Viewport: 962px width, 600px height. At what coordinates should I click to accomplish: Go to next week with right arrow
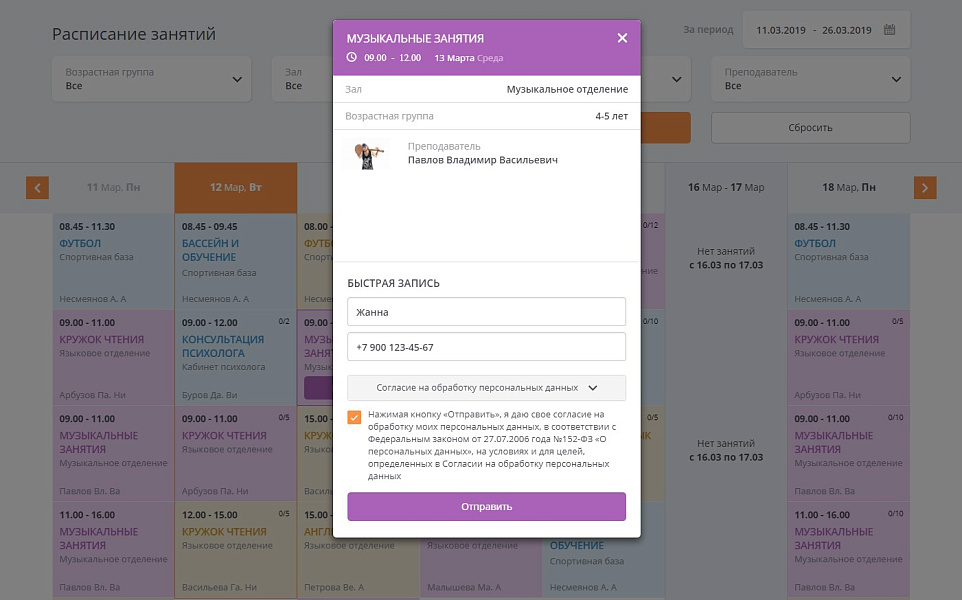point(925,188)
